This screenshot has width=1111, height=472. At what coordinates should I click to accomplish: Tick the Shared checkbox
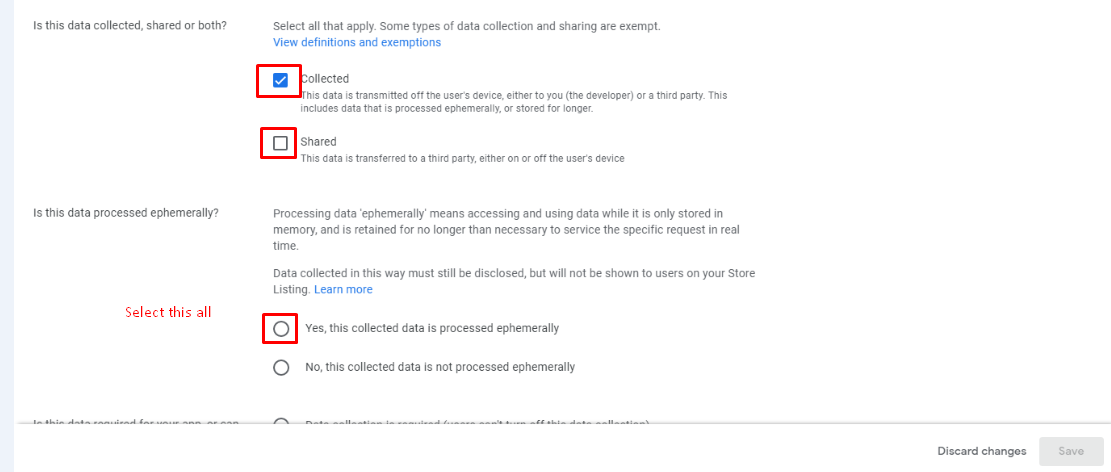click(x=281, y=143)
